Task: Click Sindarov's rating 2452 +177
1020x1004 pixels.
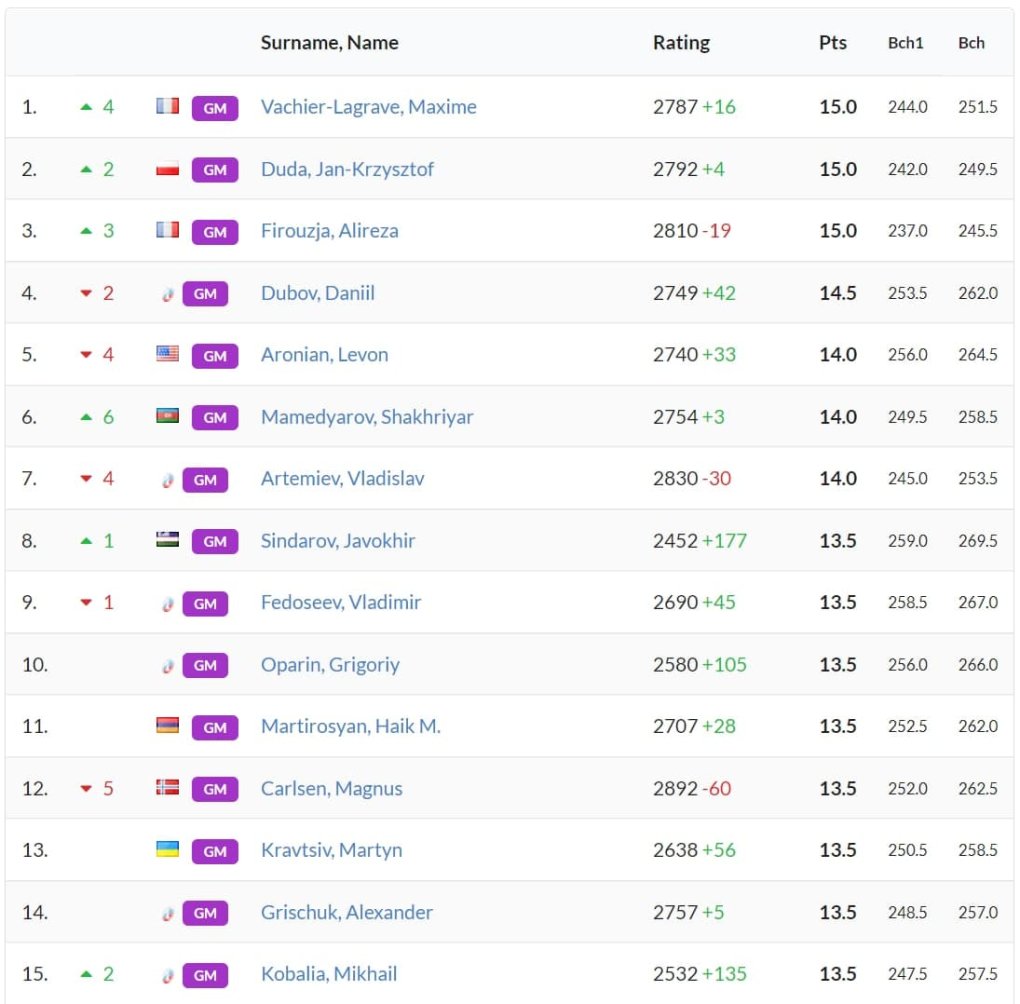Action: pos(700,541)
